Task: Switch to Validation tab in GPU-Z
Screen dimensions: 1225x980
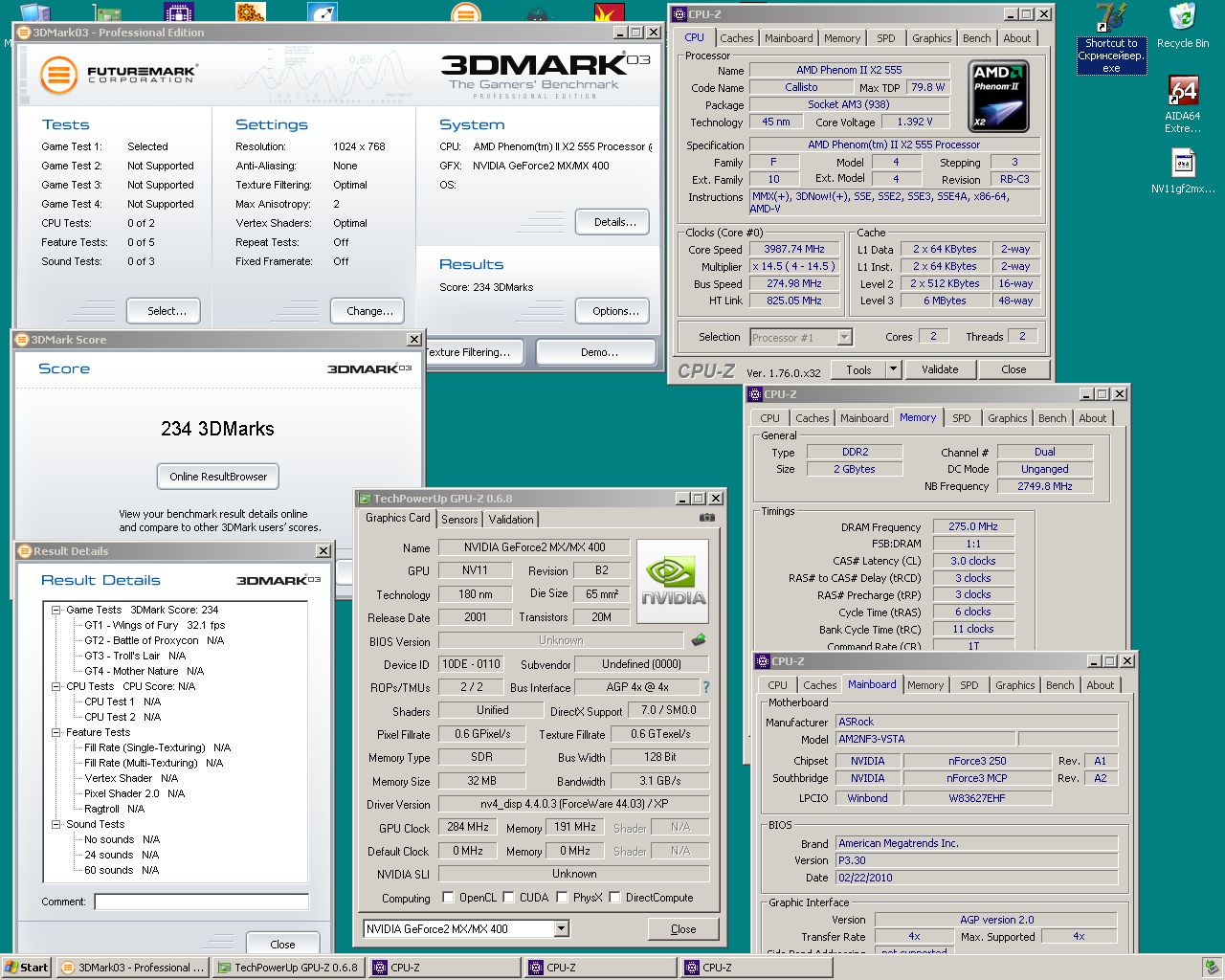Action: pos(511,520)
